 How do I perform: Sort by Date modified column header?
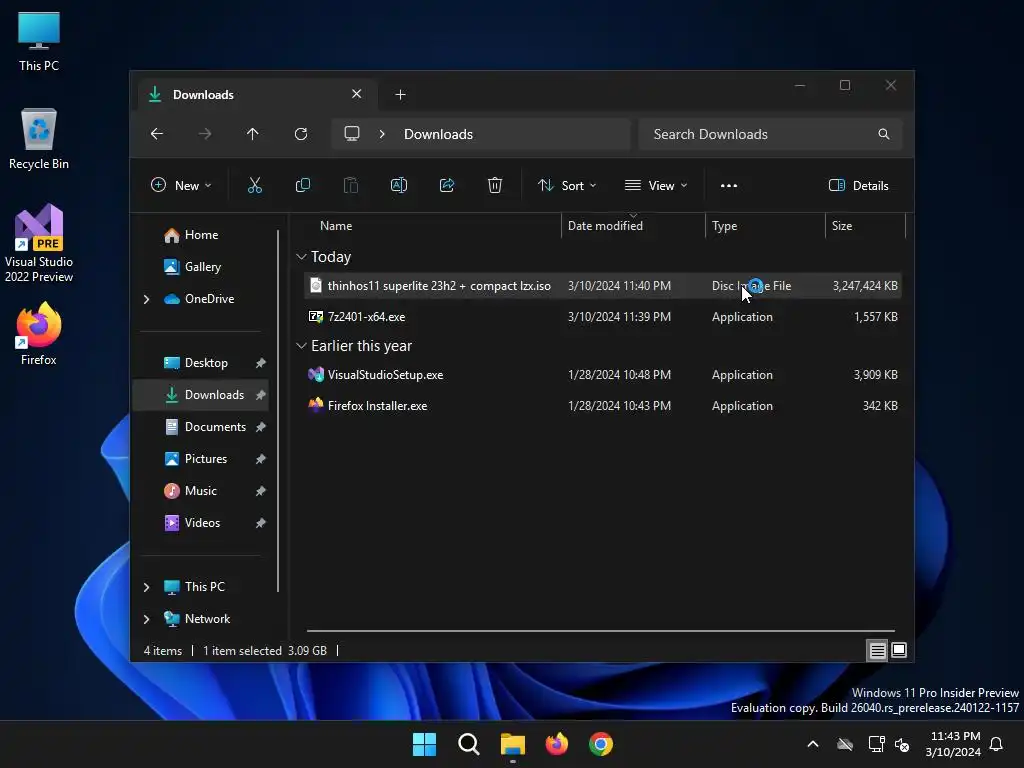pos(633,226)
